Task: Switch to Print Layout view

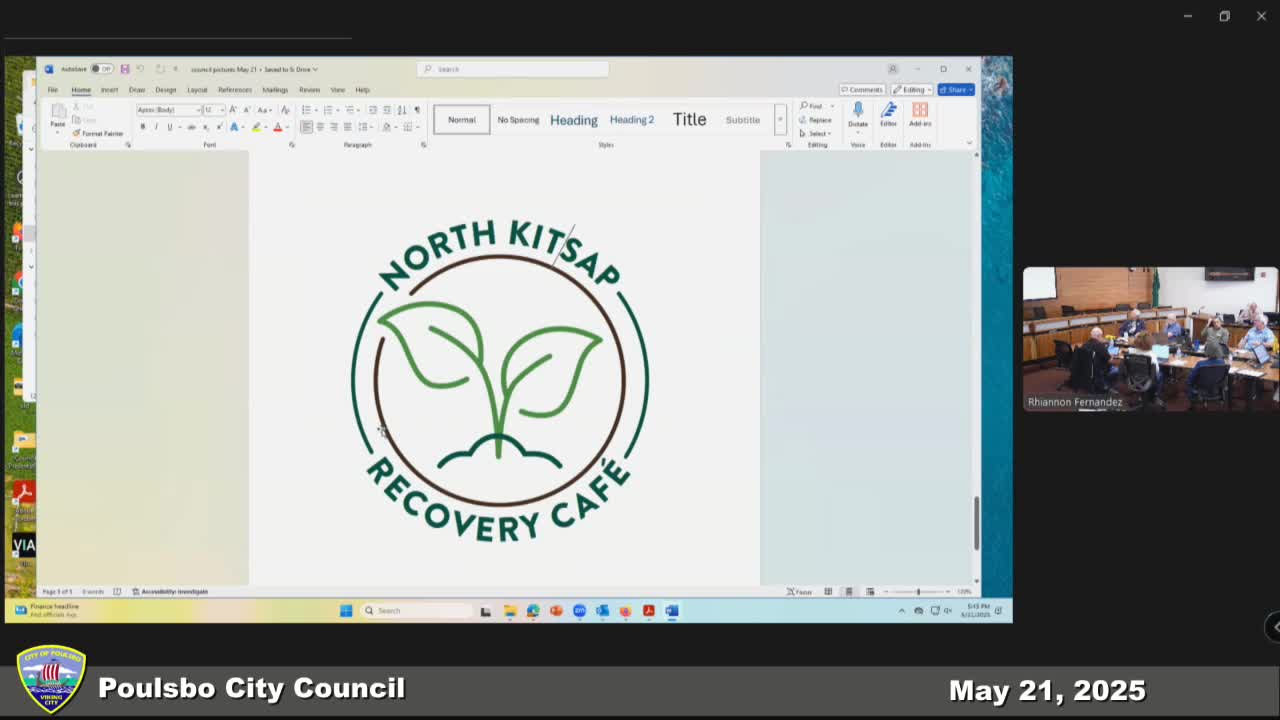Action: tap(849, 592)
